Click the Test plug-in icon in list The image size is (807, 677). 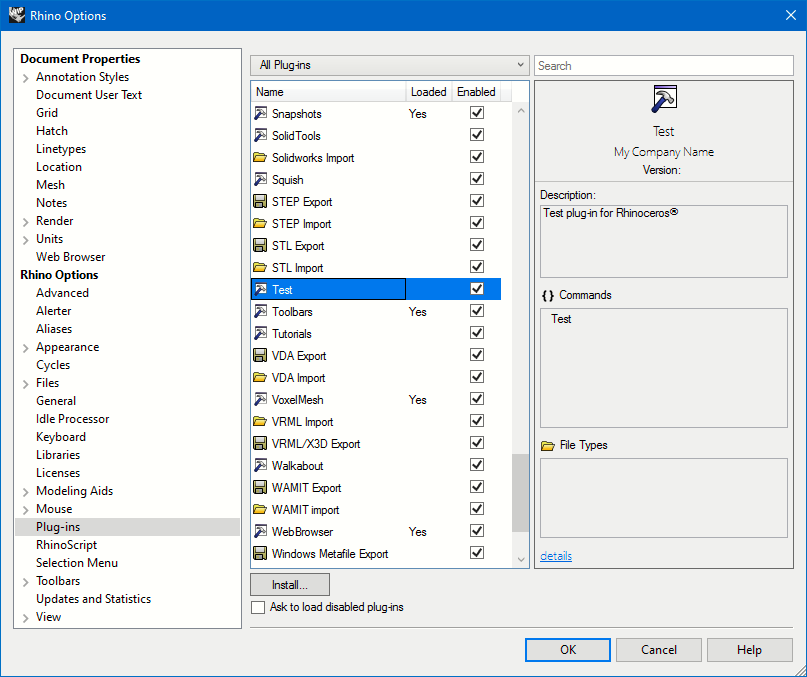[260, 289]
